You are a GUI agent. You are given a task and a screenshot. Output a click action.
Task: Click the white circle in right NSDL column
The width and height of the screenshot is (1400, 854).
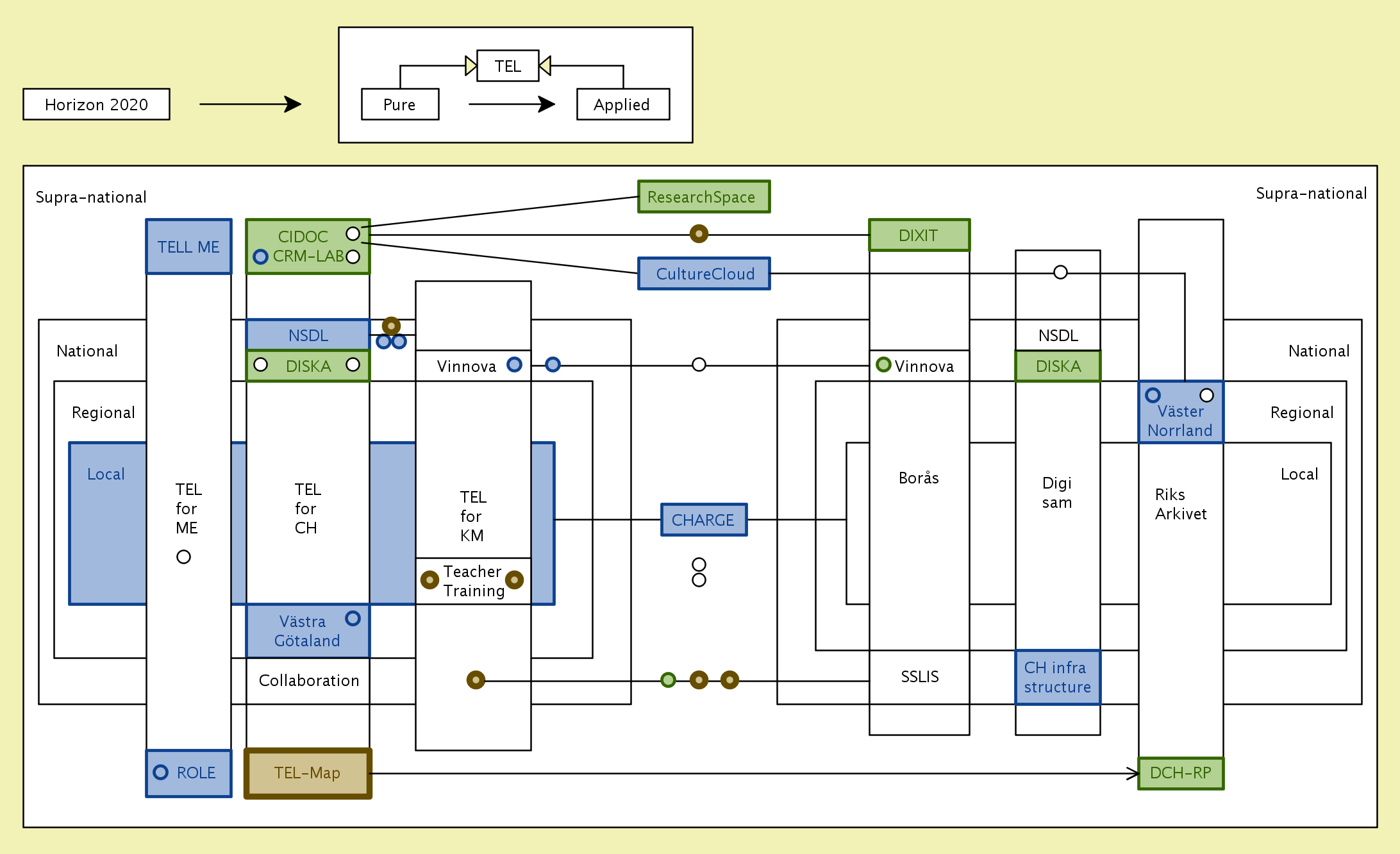coord(1060,272)
